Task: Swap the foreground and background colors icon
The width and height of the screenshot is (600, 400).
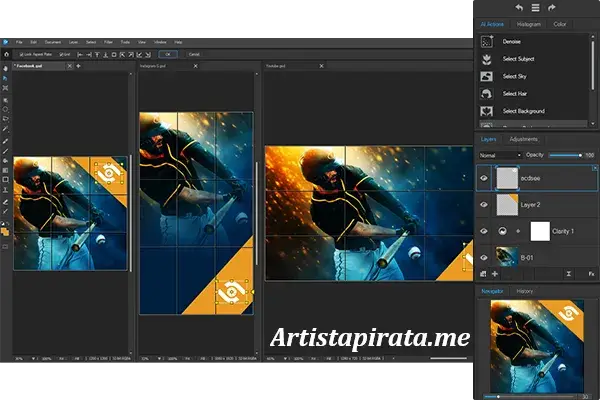Action: point(8,224)
